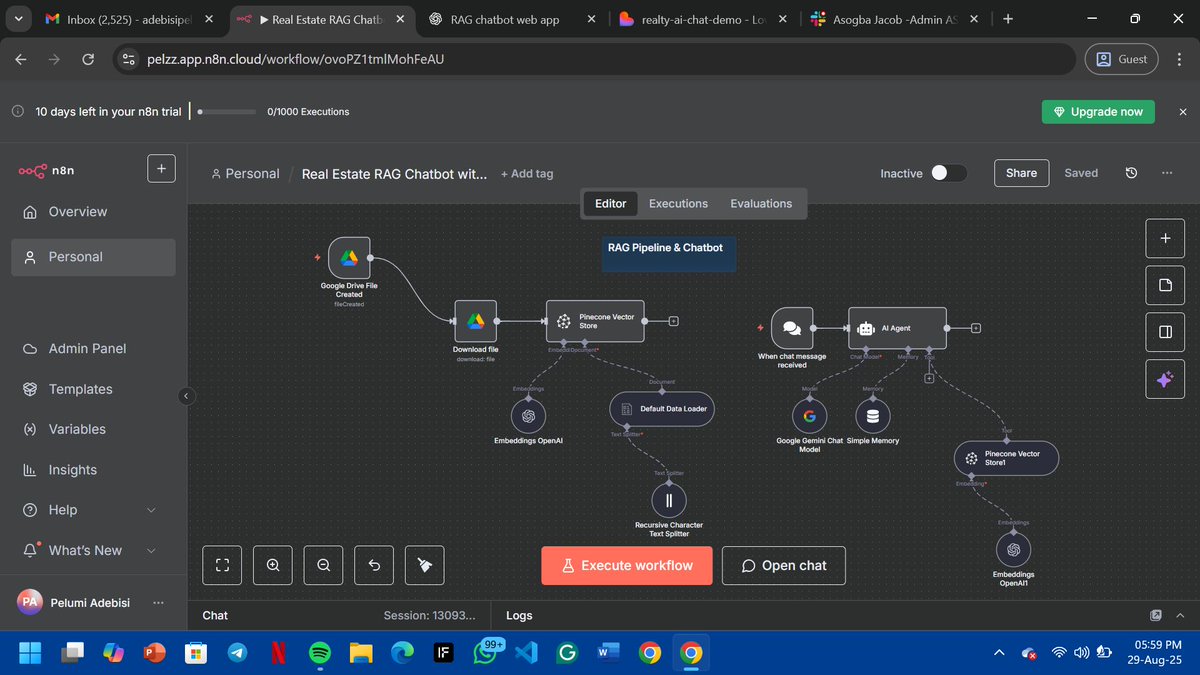Click the Add tag link
Image resolution: width=1200 pixels, height=675 pixels.
tap(527, 173)
